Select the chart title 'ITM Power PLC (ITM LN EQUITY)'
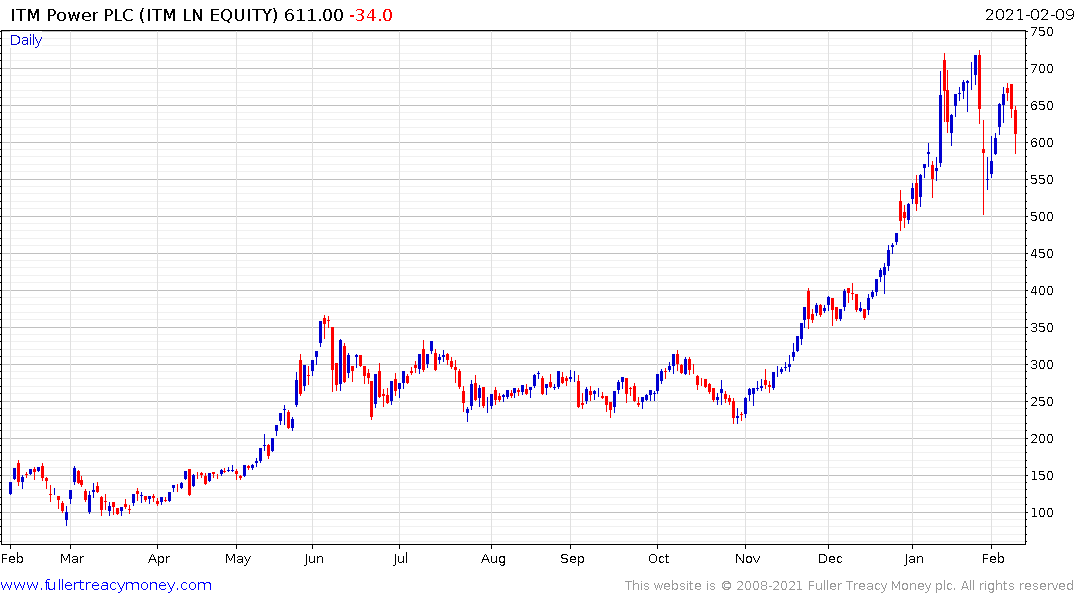Image resolution: width=1075 pixels, height=600 pixels. [x=145, y=15]
